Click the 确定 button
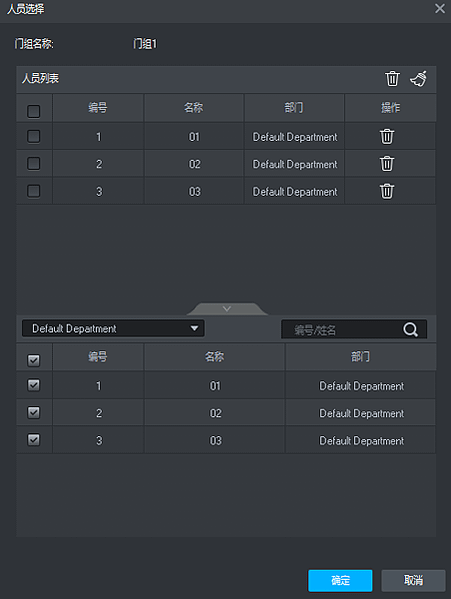Screen dimensions: 451x599 pyautogui.click(x=340, y=581)
